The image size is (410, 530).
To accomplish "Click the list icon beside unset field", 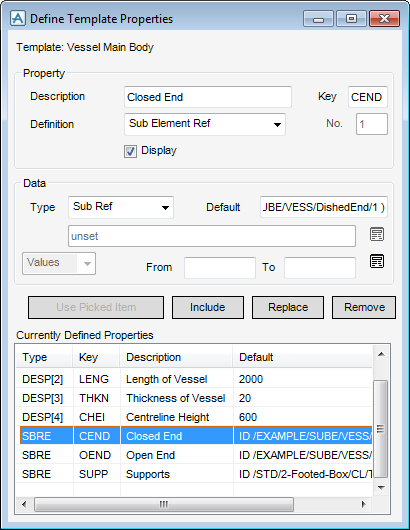I will tap(377, 234).
